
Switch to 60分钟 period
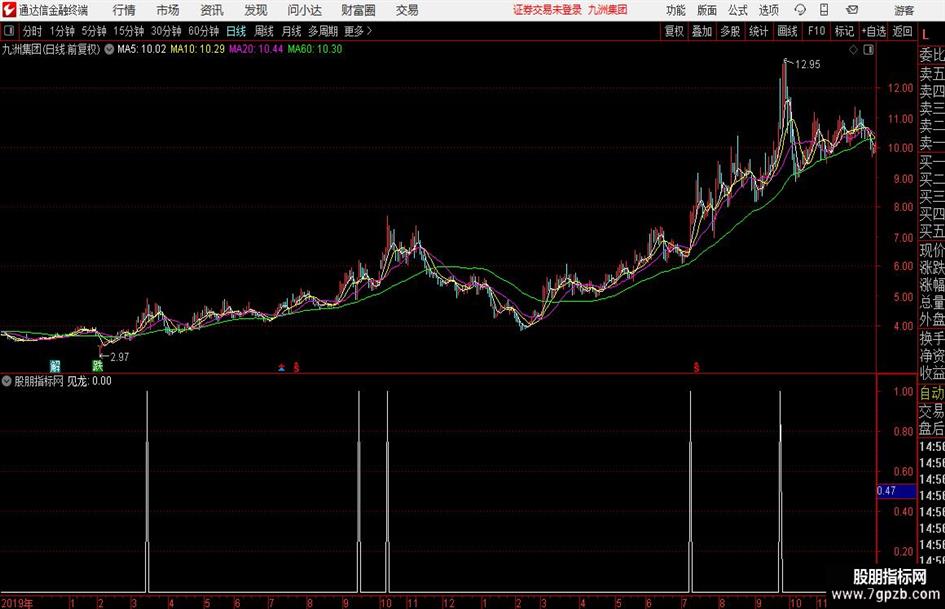click(x=203, y=31)
